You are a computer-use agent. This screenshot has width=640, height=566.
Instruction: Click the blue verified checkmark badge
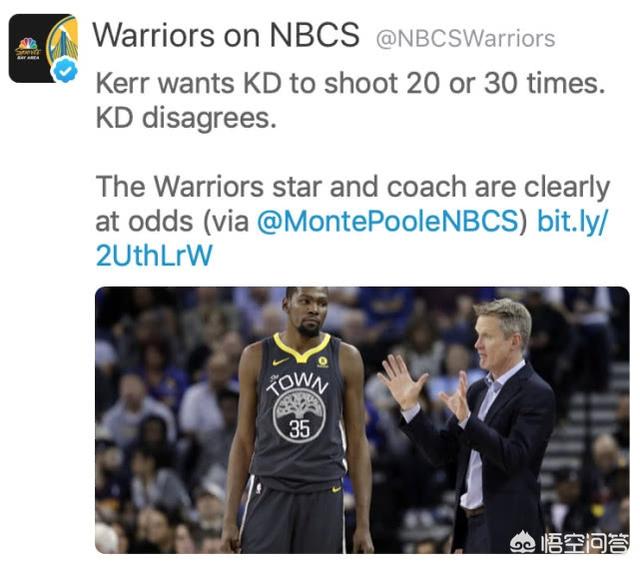[65, 71]
